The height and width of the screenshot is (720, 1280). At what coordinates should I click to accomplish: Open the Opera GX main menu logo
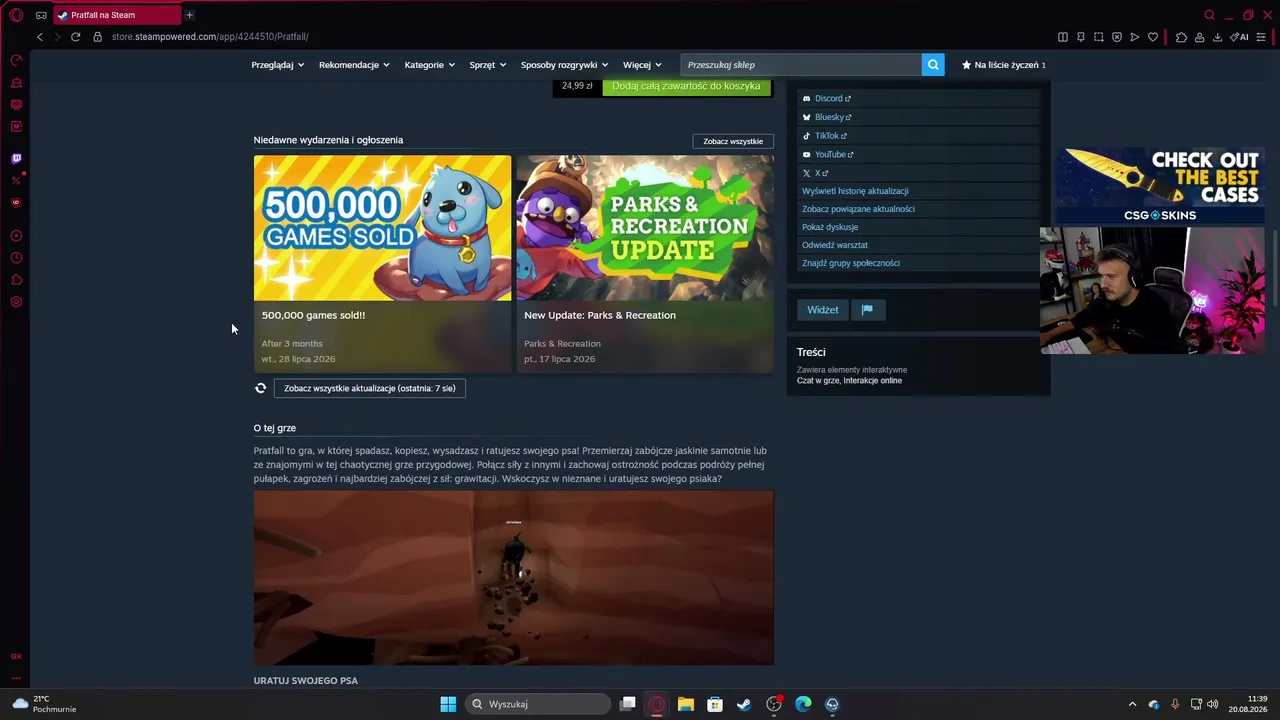tap(16, 15)
